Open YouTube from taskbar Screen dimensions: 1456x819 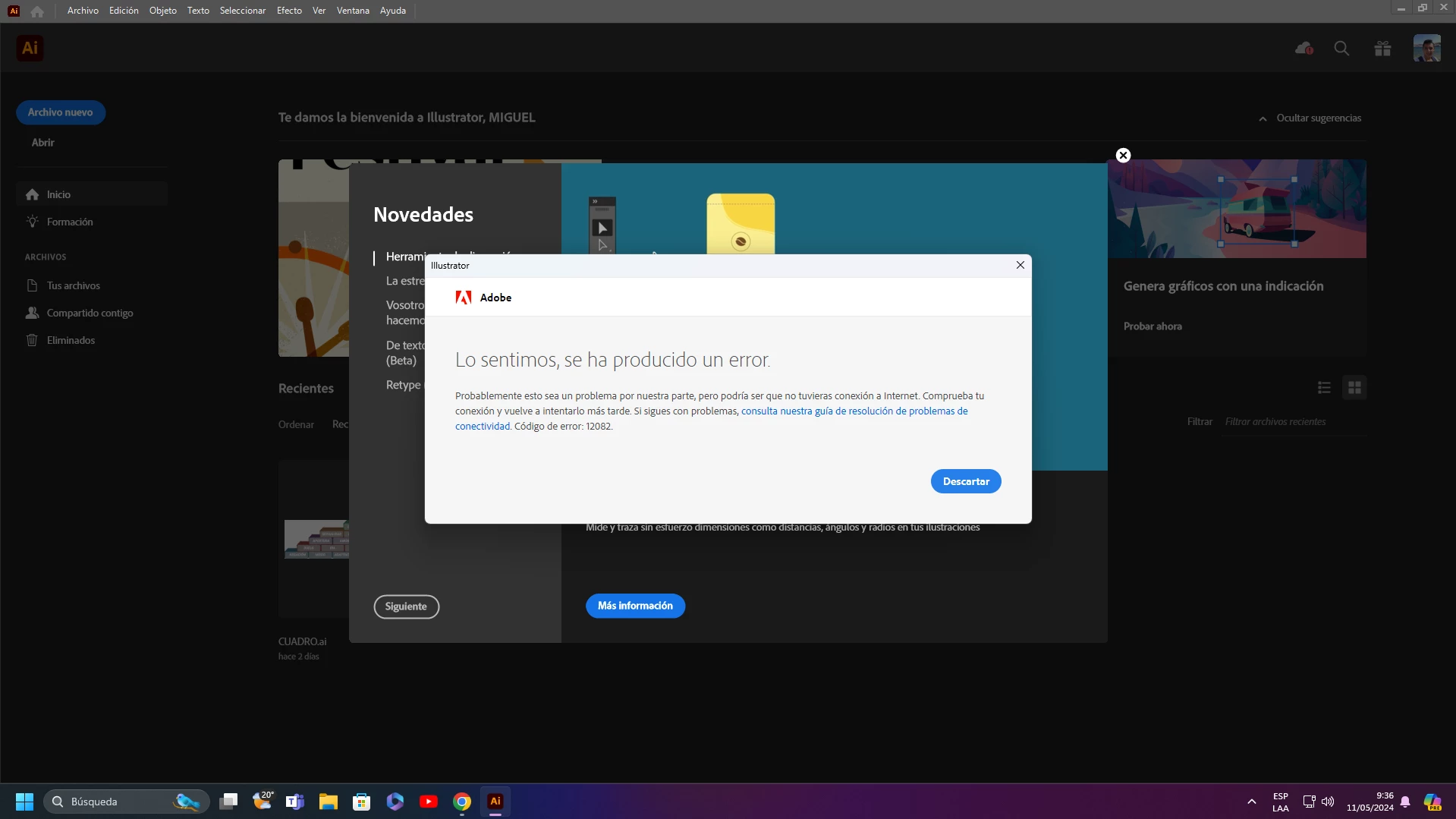[428, 802]
